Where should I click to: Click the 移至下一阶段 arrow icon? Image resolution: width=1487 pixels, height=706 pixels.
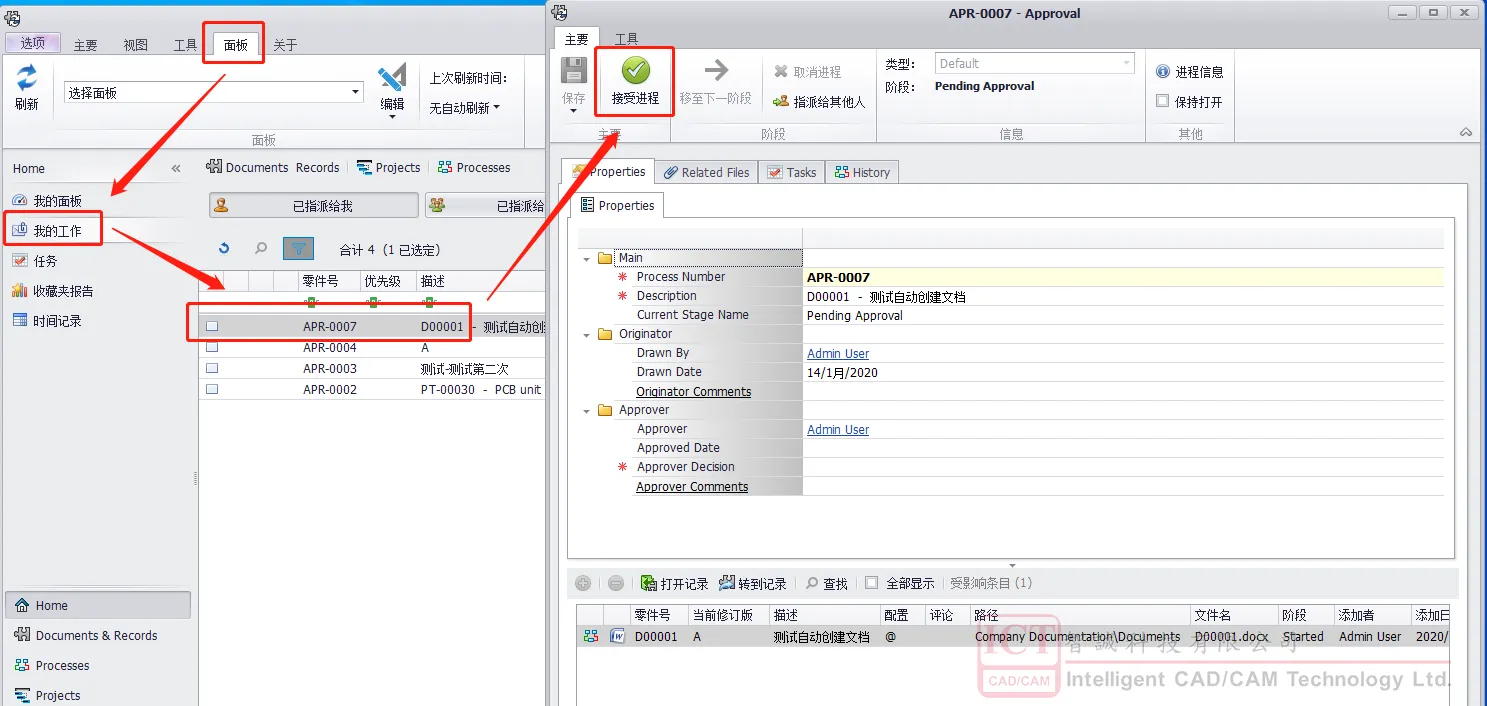(x=716, y=70)
